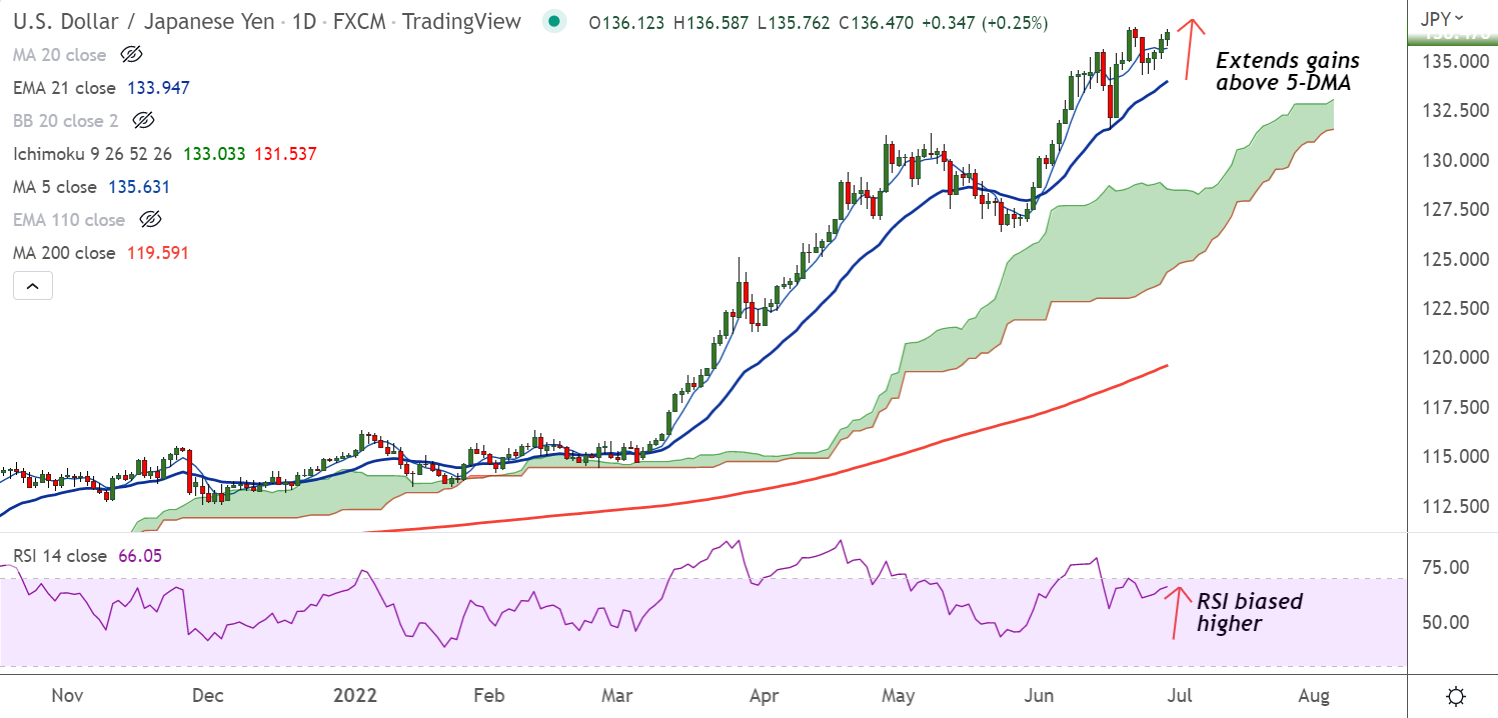Click the Mar time axis label
The width and height of the screenshot is (1498, 718).
[x=616, y=695]
